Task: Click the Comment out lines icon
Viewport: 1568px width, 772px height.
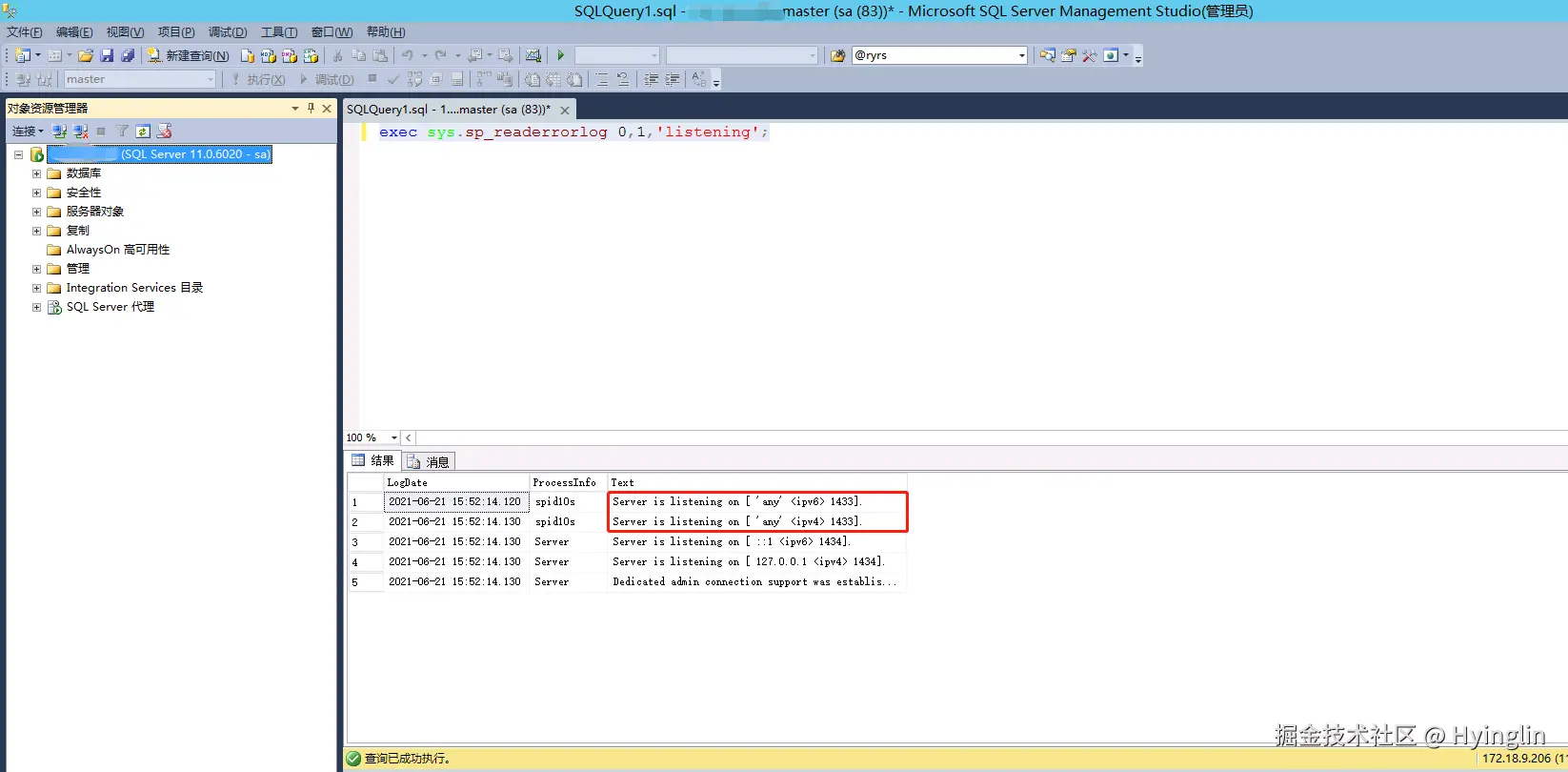Action: (x=602, y=79)
